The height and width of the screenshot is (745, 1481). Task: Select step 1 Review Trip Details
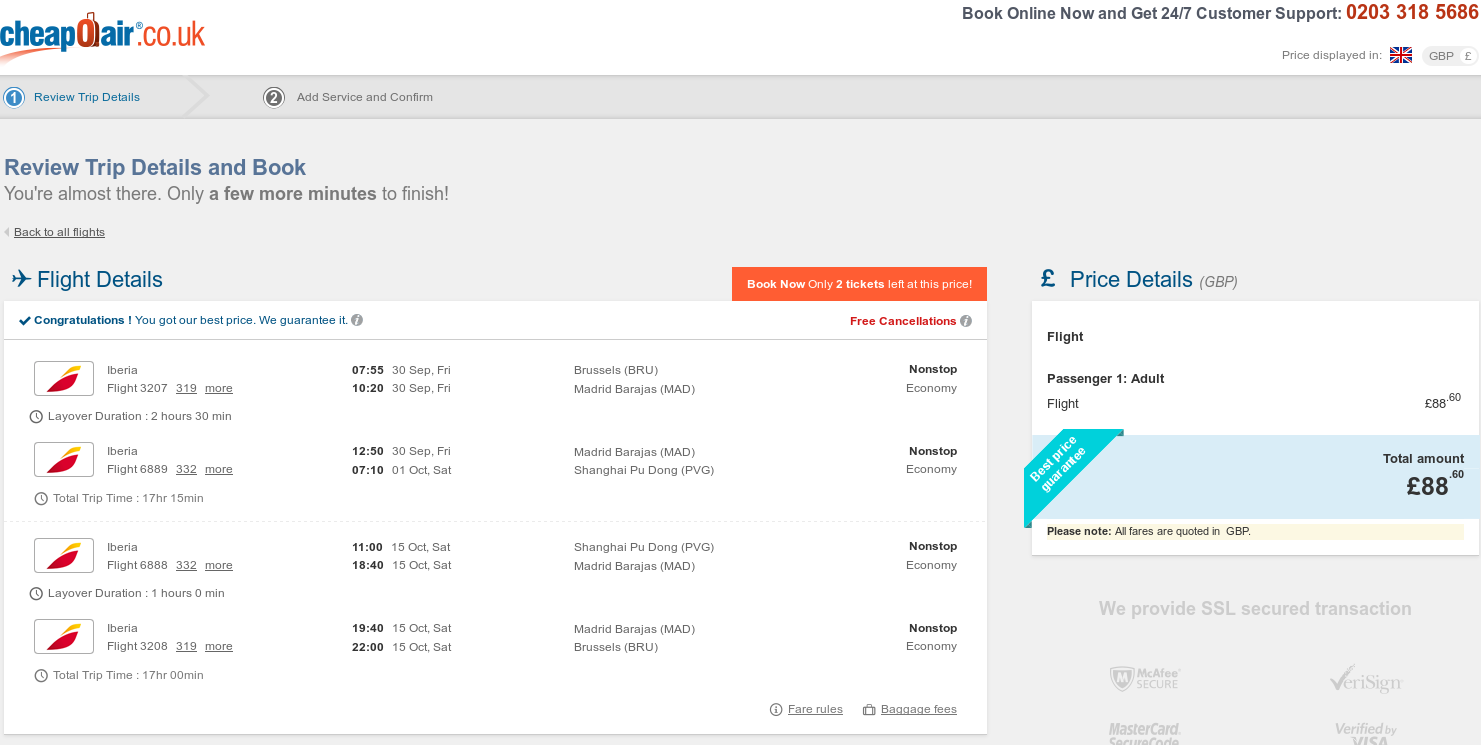(73, 97)
